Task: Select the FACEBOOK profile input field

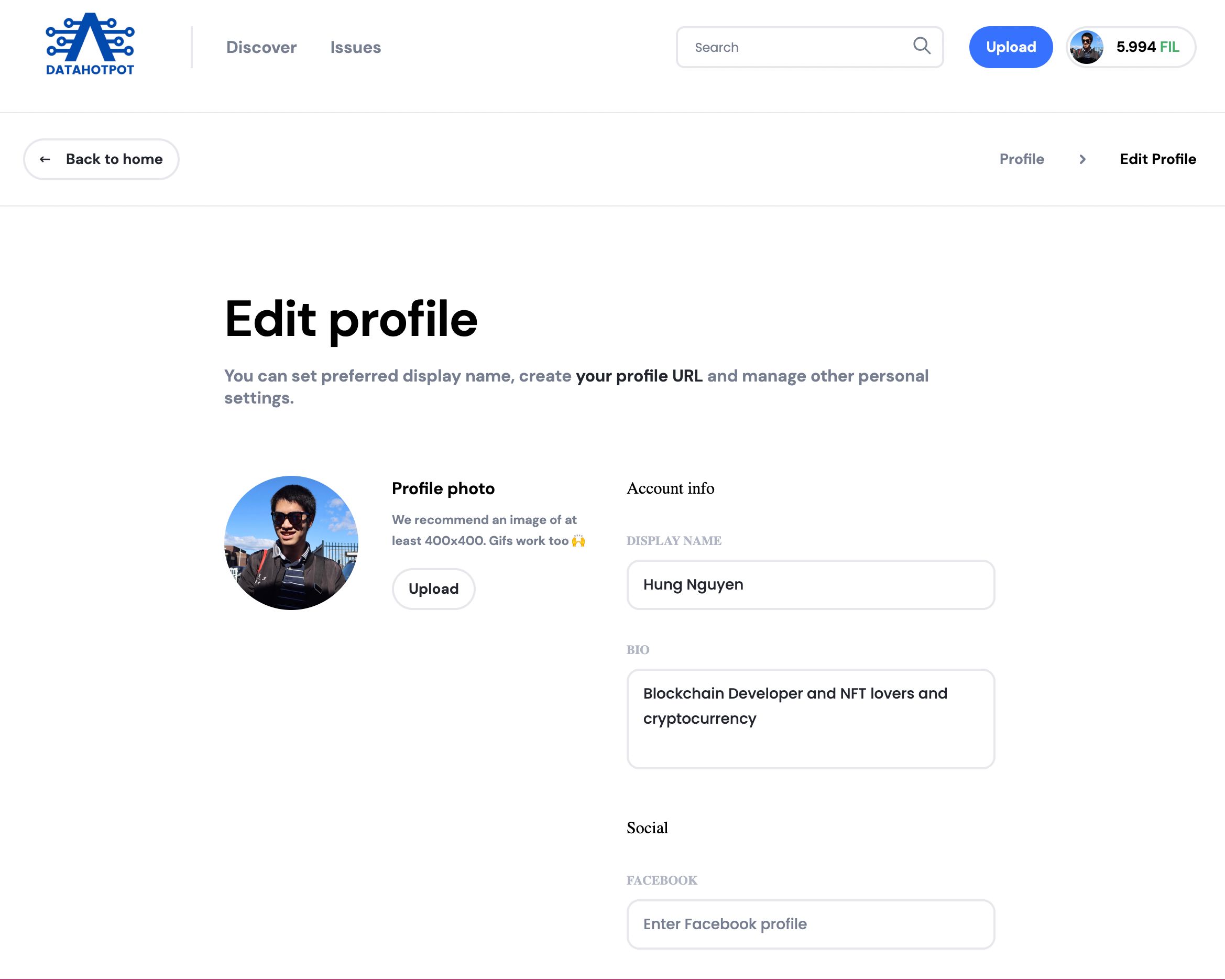Action: [x=810, y=923]
